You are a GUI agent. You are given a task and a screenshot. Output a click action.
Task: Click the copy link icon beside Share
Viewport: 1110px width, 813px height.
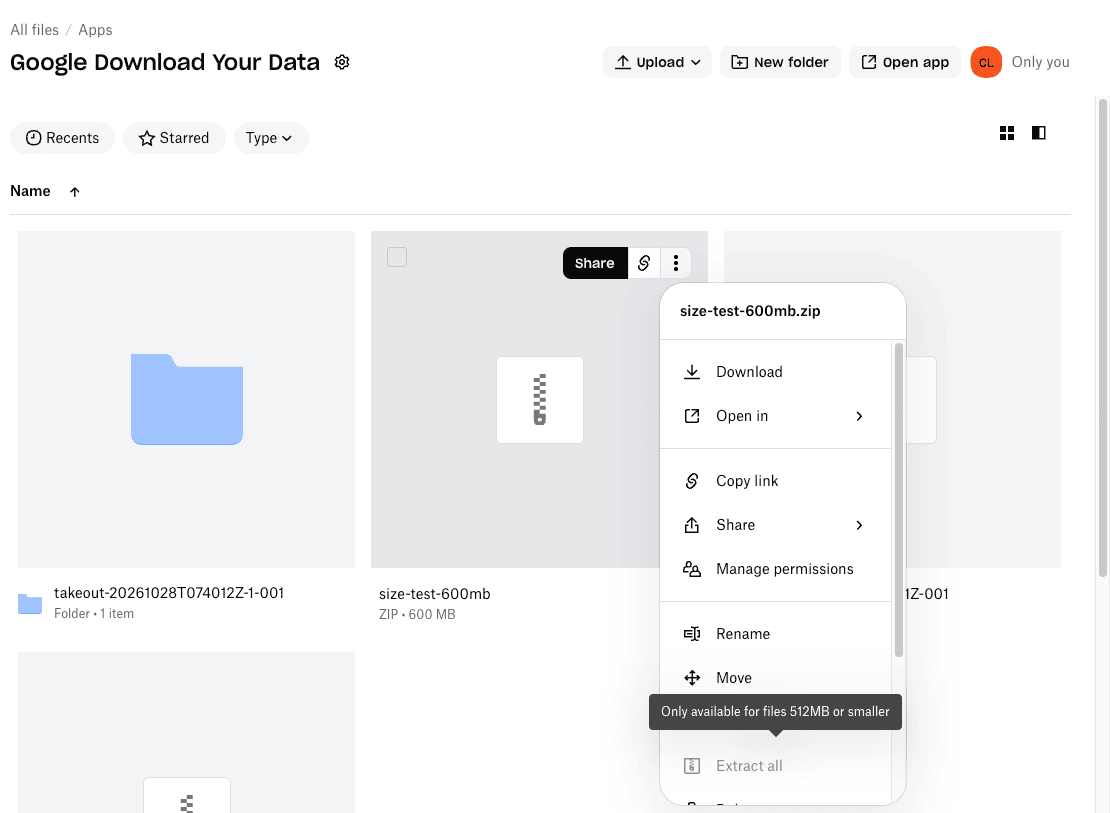tap(643, 263)
